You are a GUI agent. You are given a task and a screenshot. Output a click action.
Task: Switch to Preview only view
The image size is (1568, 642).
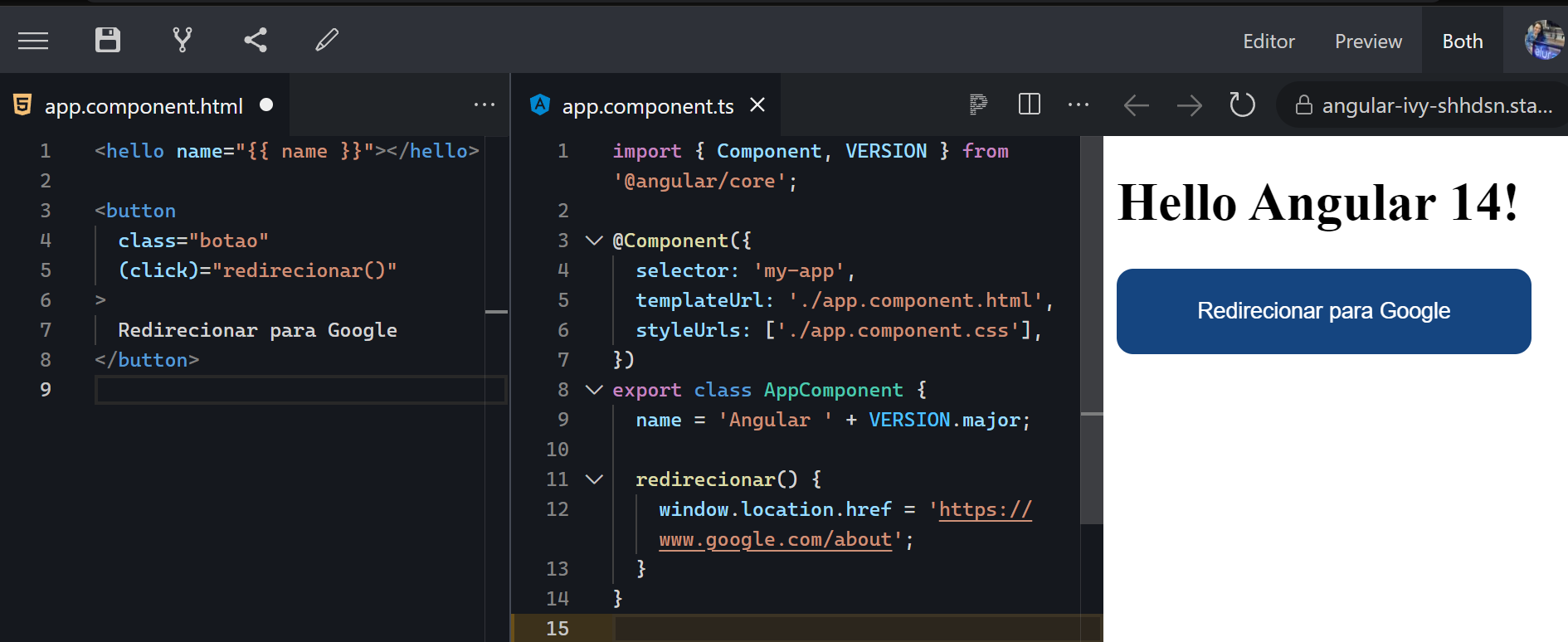point(1368,41)
